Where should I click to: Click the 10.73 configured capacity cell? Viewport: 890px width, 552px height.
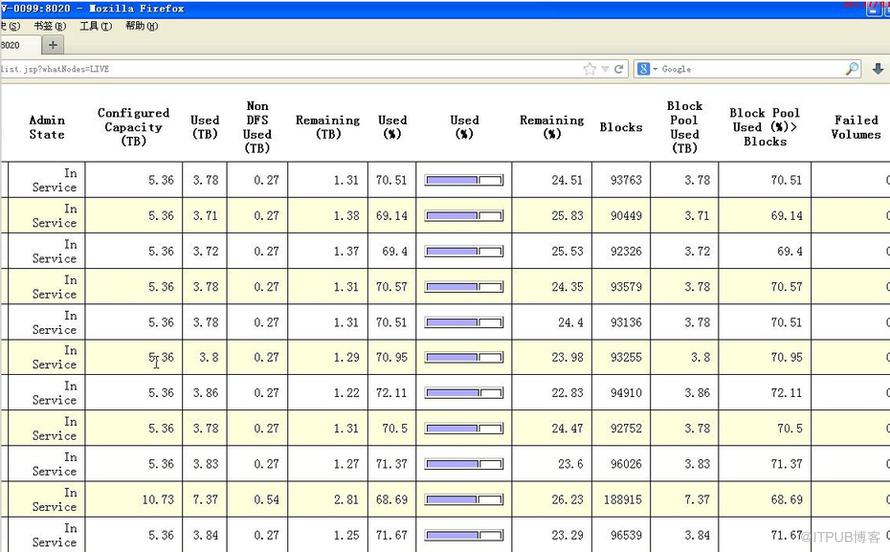point(134,500)
